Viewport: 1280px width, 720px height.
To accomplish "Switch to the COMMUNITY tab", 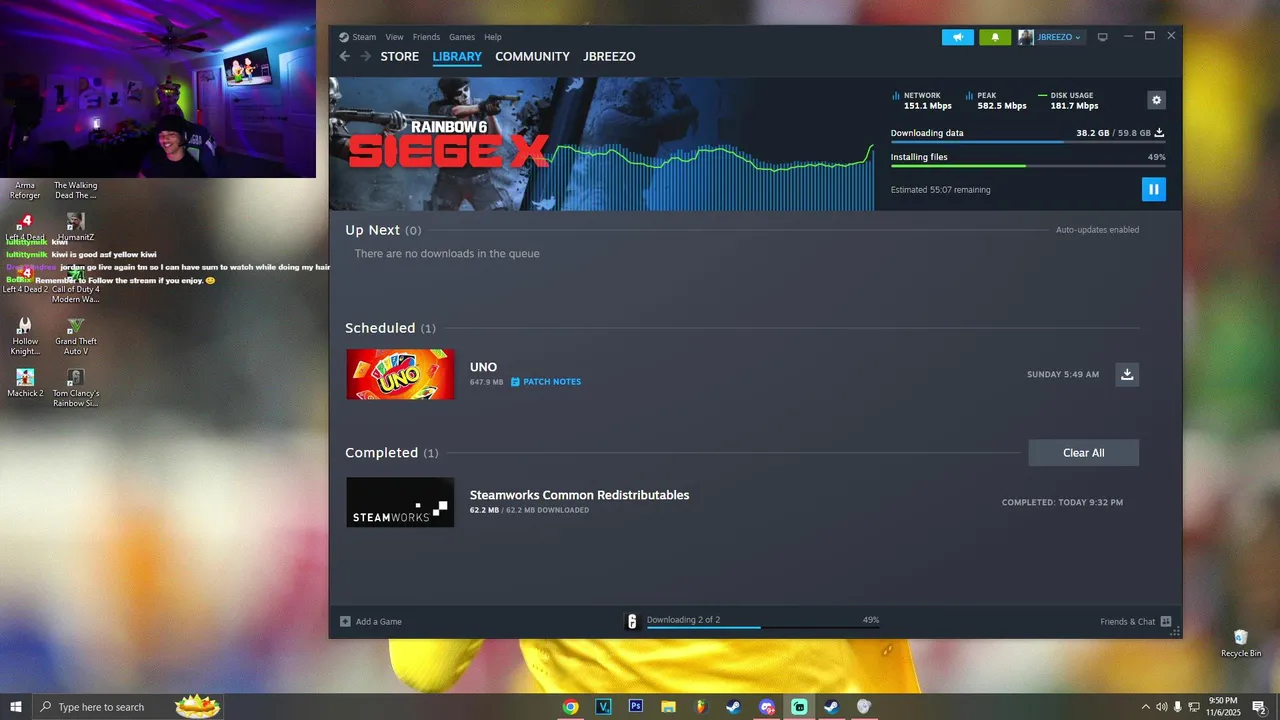I will [x=532, y=57].
